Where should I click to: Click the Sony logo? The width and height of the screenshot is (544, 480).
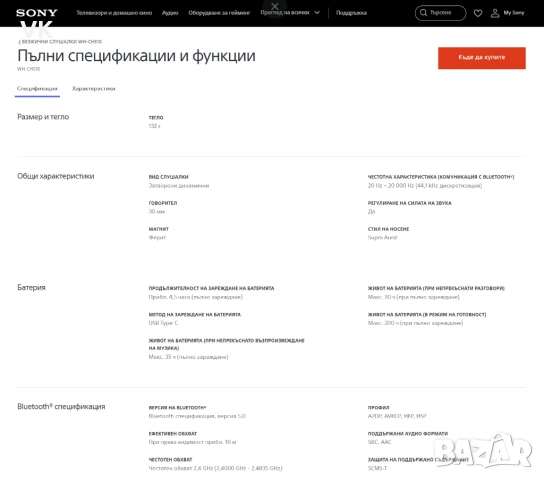coord(37,13)
